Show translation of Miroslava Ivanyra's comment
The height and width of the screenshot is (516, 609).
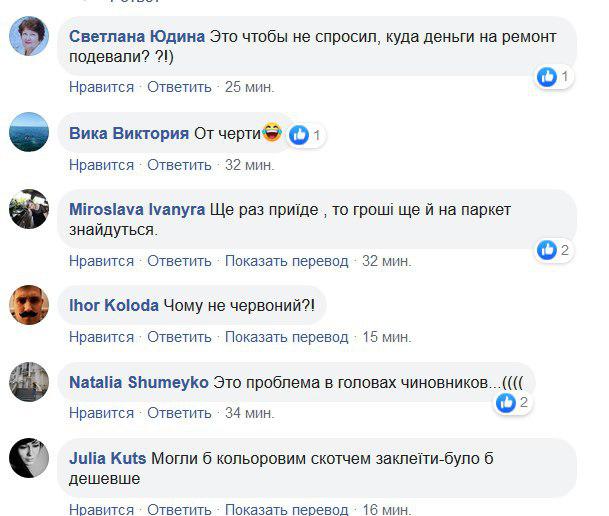[x=286, y=261]
